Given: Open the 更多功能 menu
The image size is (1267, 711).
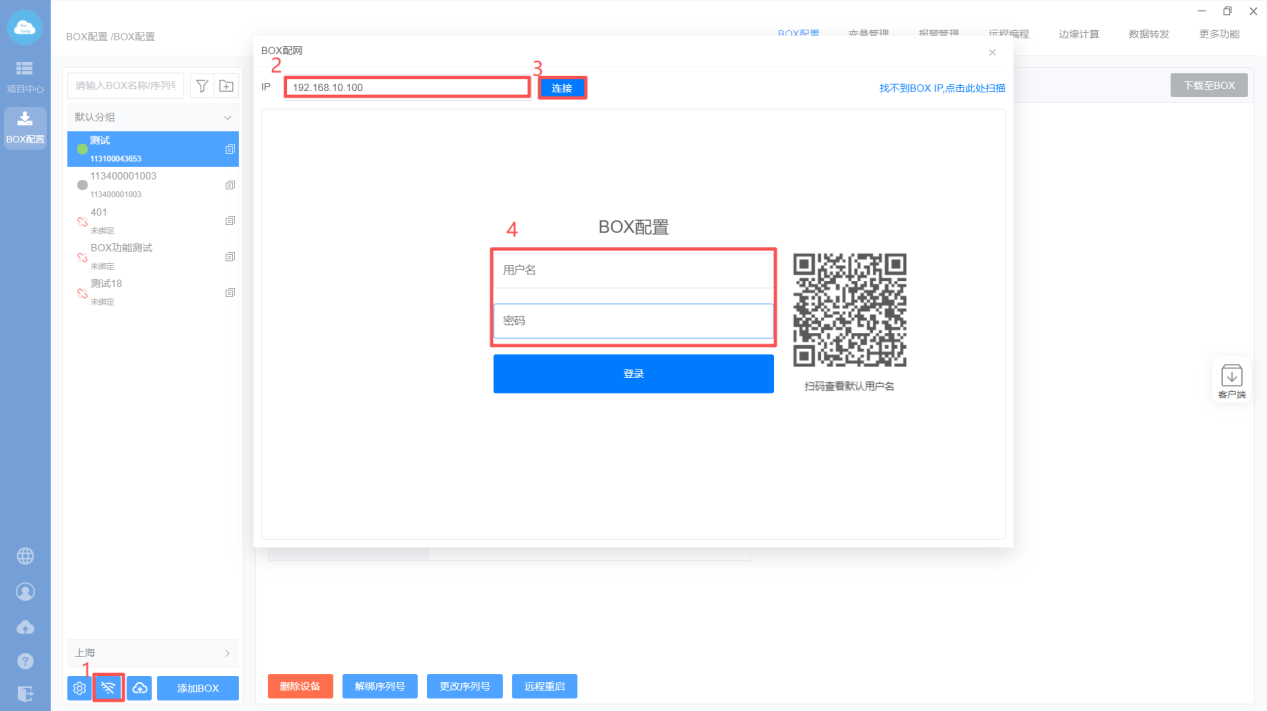Looking at the screenshot, I should 1219,34.
